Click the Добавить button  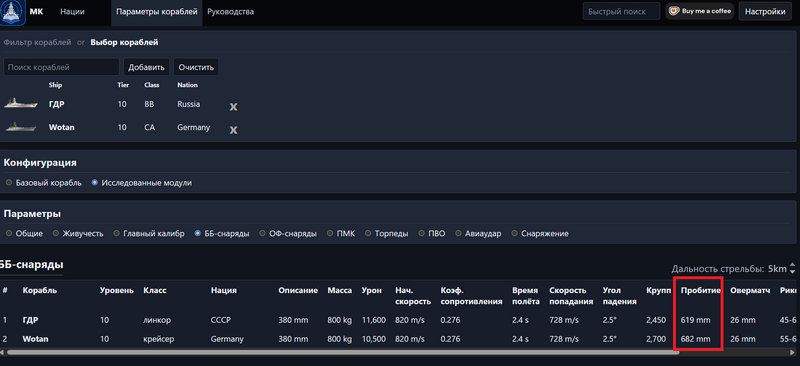pyautogui.click(x=146, y=67)
